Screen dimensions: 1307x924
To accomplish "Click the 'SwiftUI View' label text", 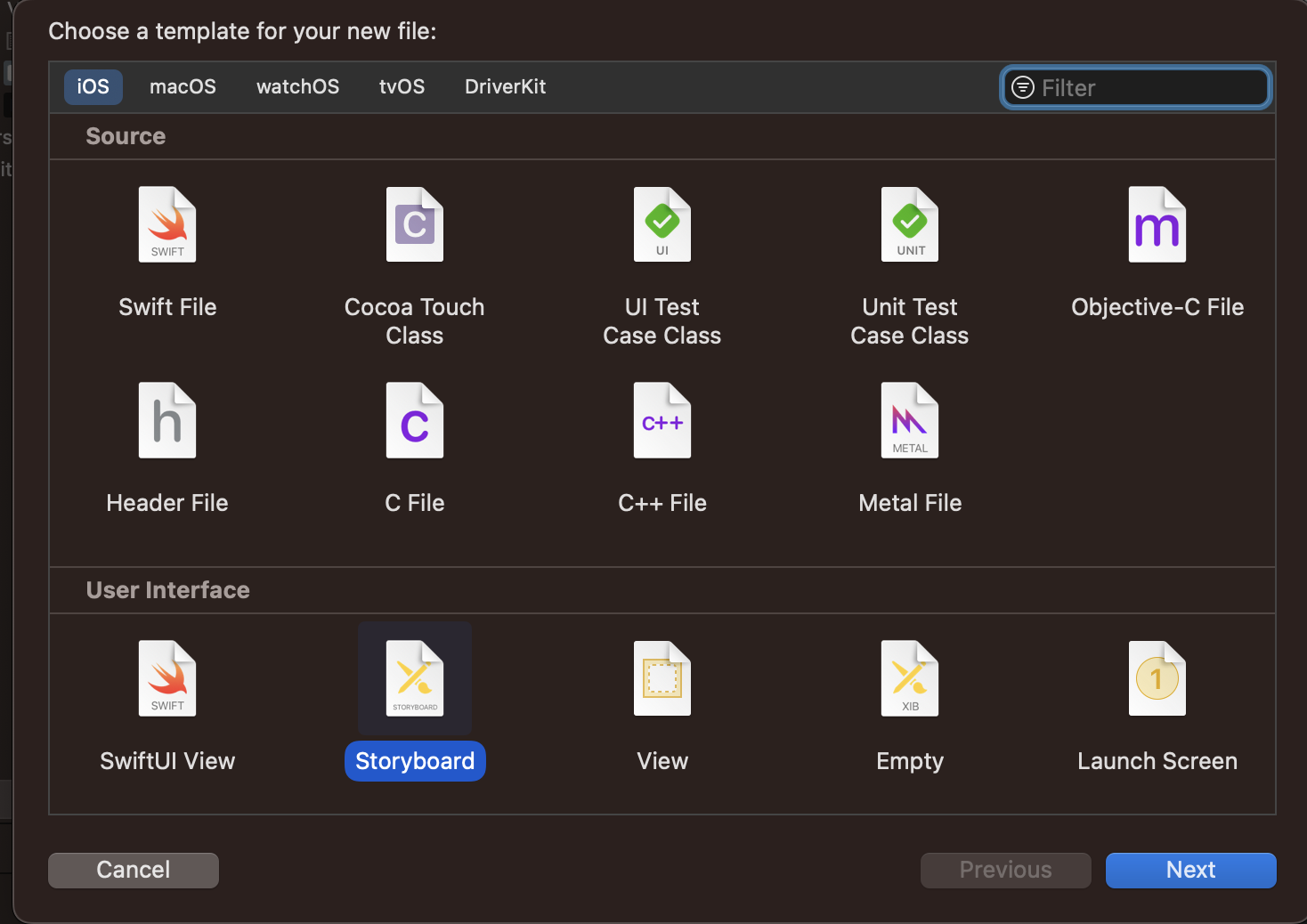I will pyautogui.click(x=167, y=761).
